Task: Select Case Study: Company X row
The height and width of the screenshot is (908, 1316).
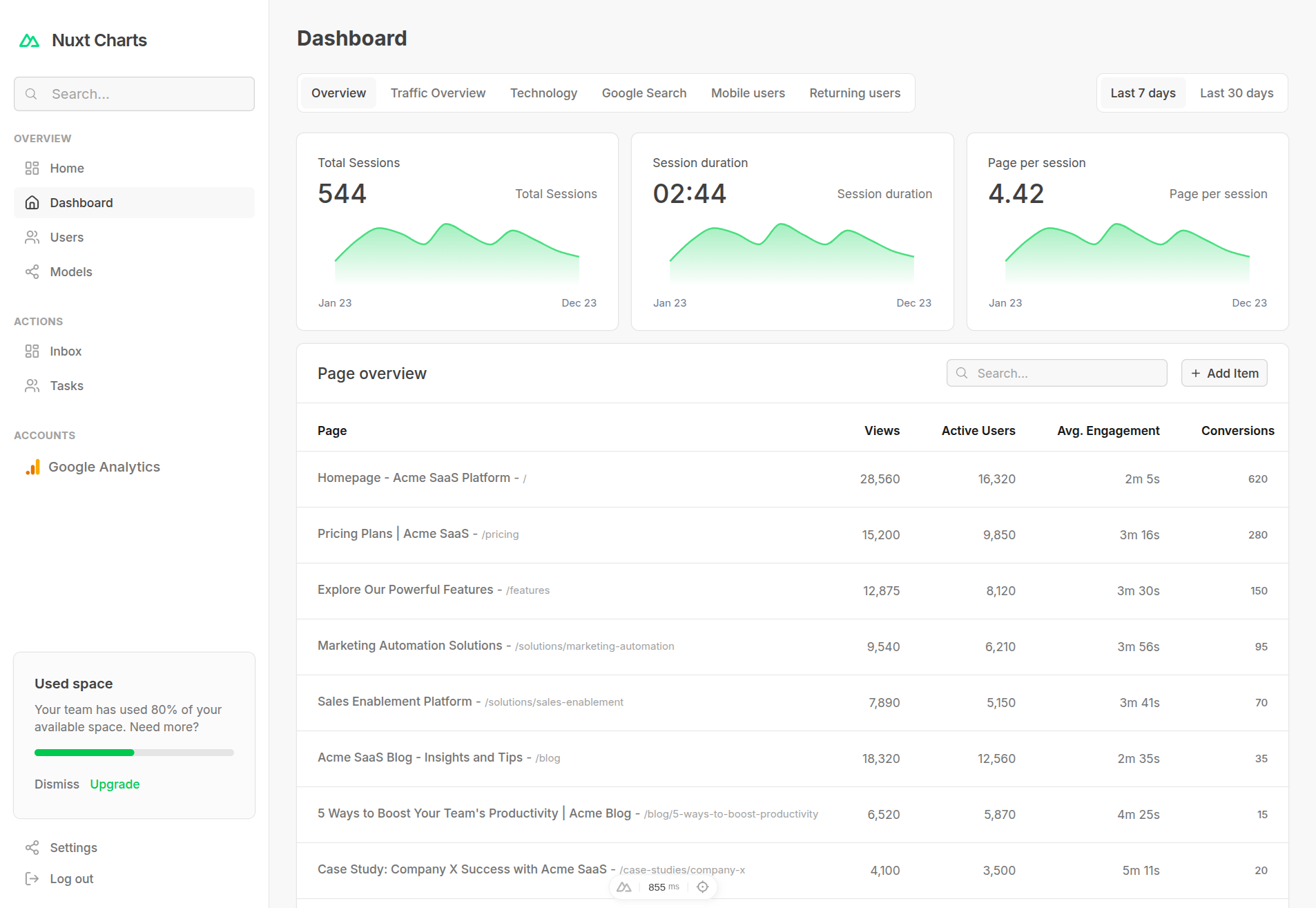Action: coord(793,871)
